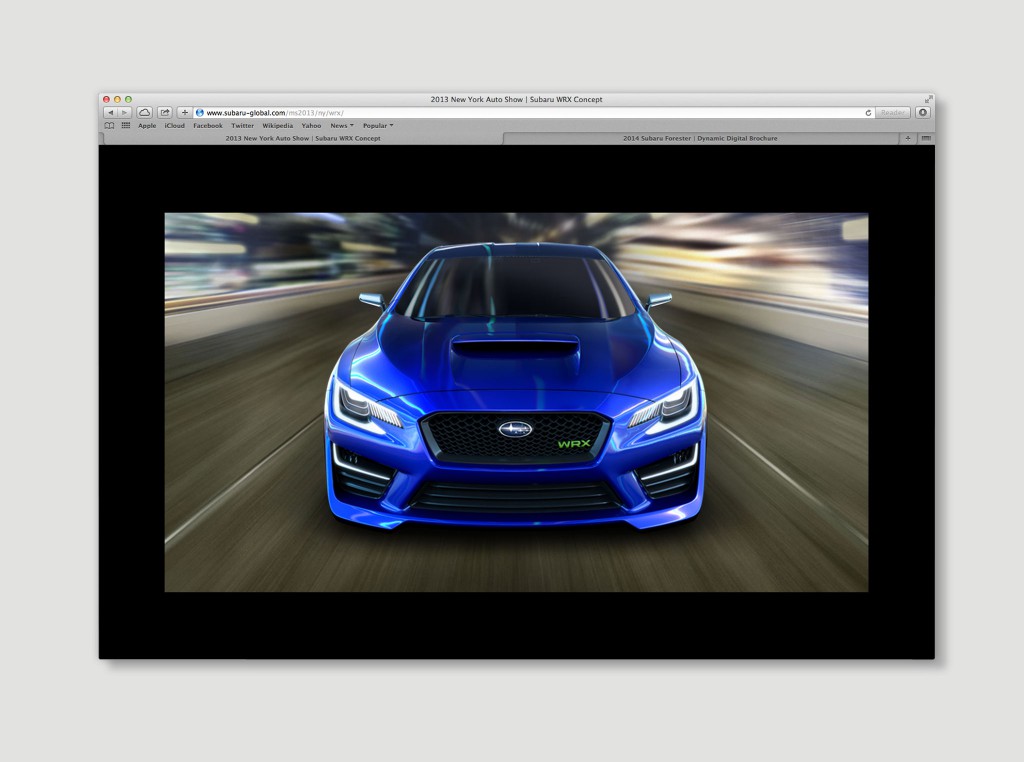Screen dimensions: 1024x762
Task: Show the Reading List book icon
Action: pos(109,125)
